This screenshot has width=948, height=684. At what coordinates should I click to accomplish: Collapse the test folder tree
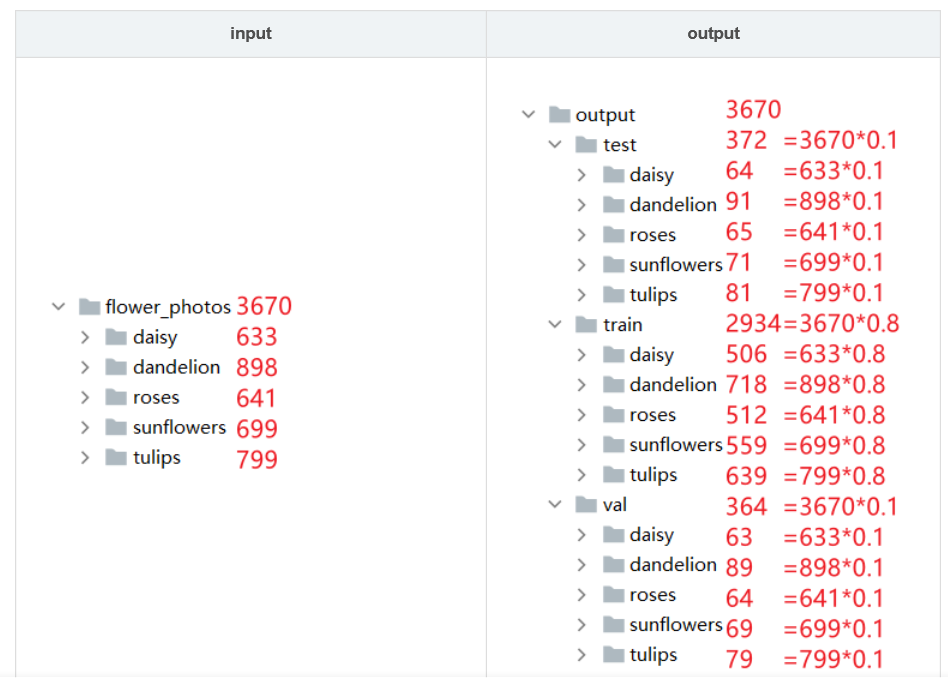[556, 144]
